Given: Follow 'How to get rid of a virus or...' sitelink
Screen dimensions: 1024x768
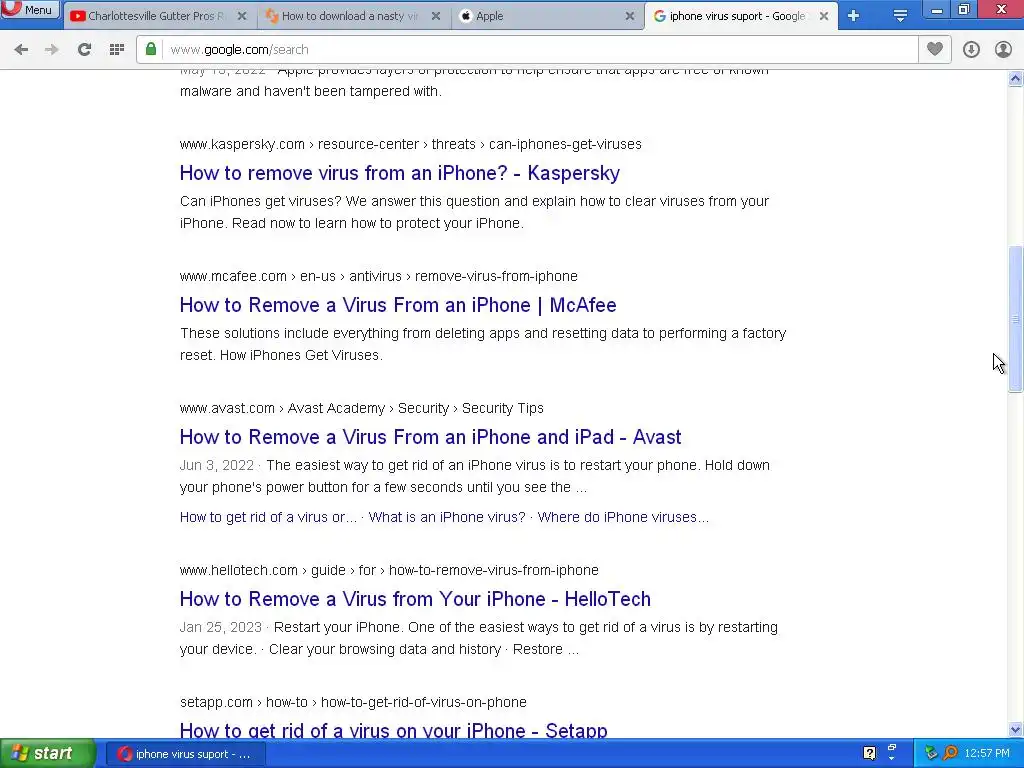Looking at the screenshot, I should tap(268, 517).
